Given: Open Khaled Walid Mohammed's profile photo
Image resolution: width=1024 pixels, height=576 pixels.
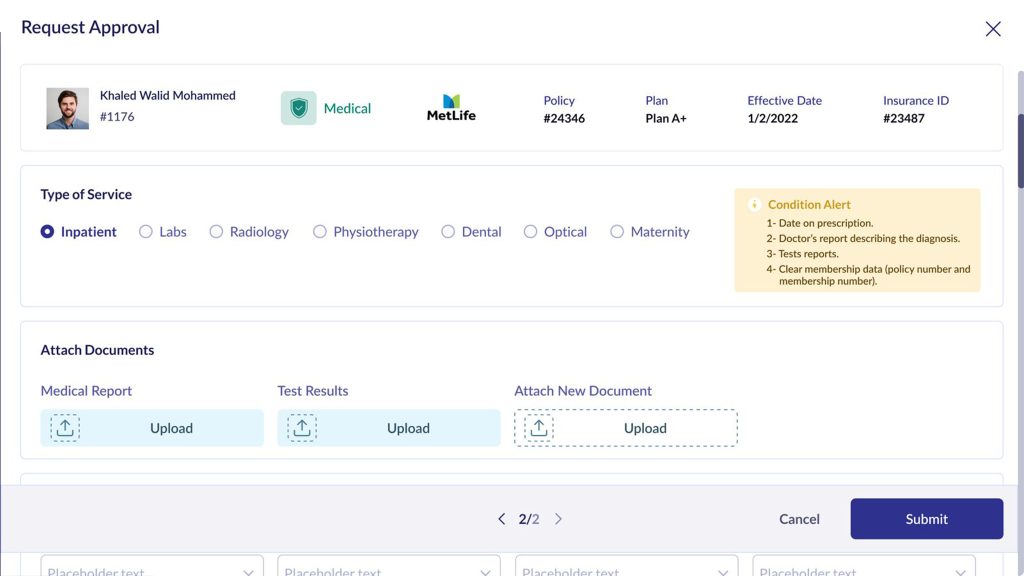Looking at the screenshot, I should (67, 108).
